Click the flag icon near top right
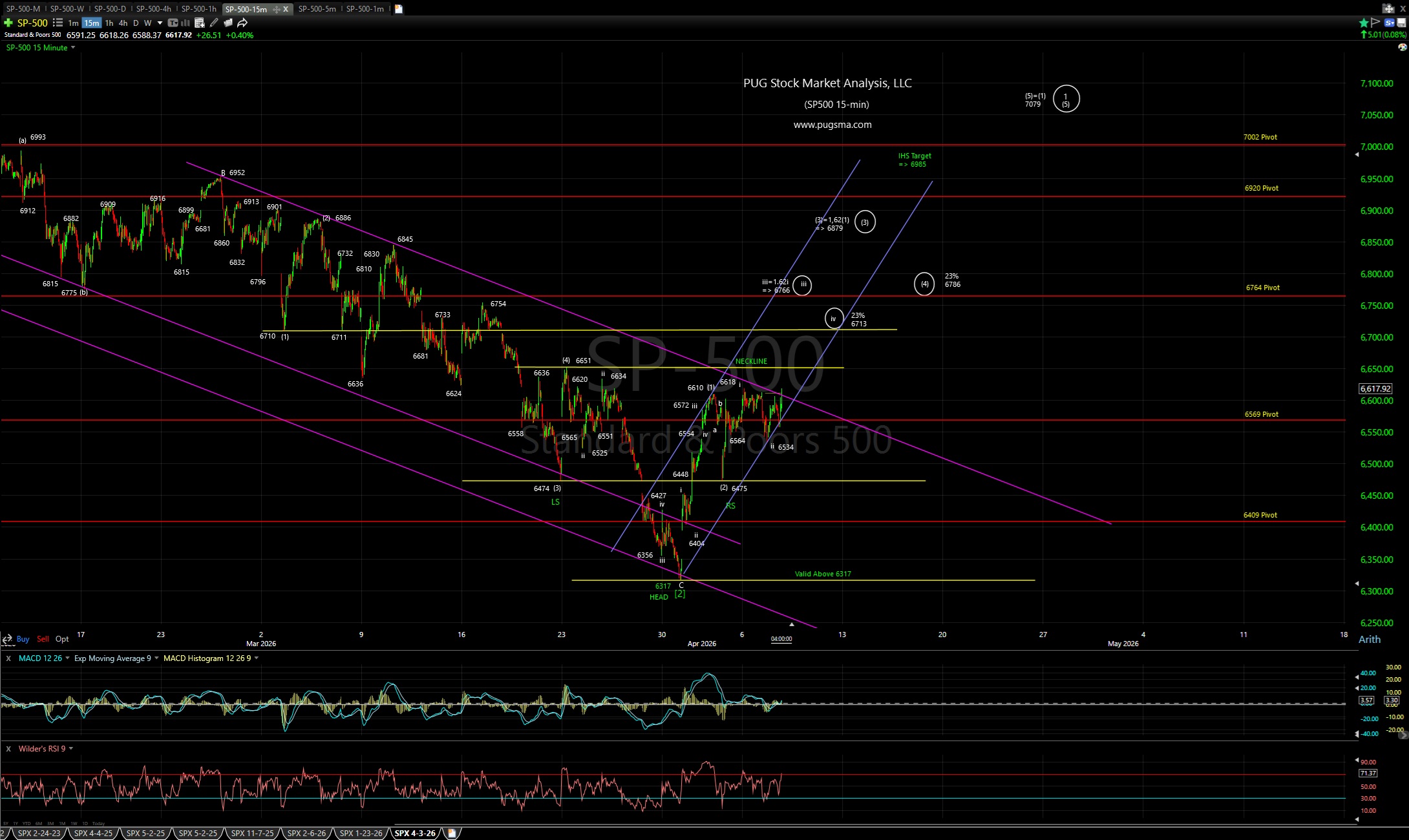The image size is (1409, 840). pos(1375,23)
